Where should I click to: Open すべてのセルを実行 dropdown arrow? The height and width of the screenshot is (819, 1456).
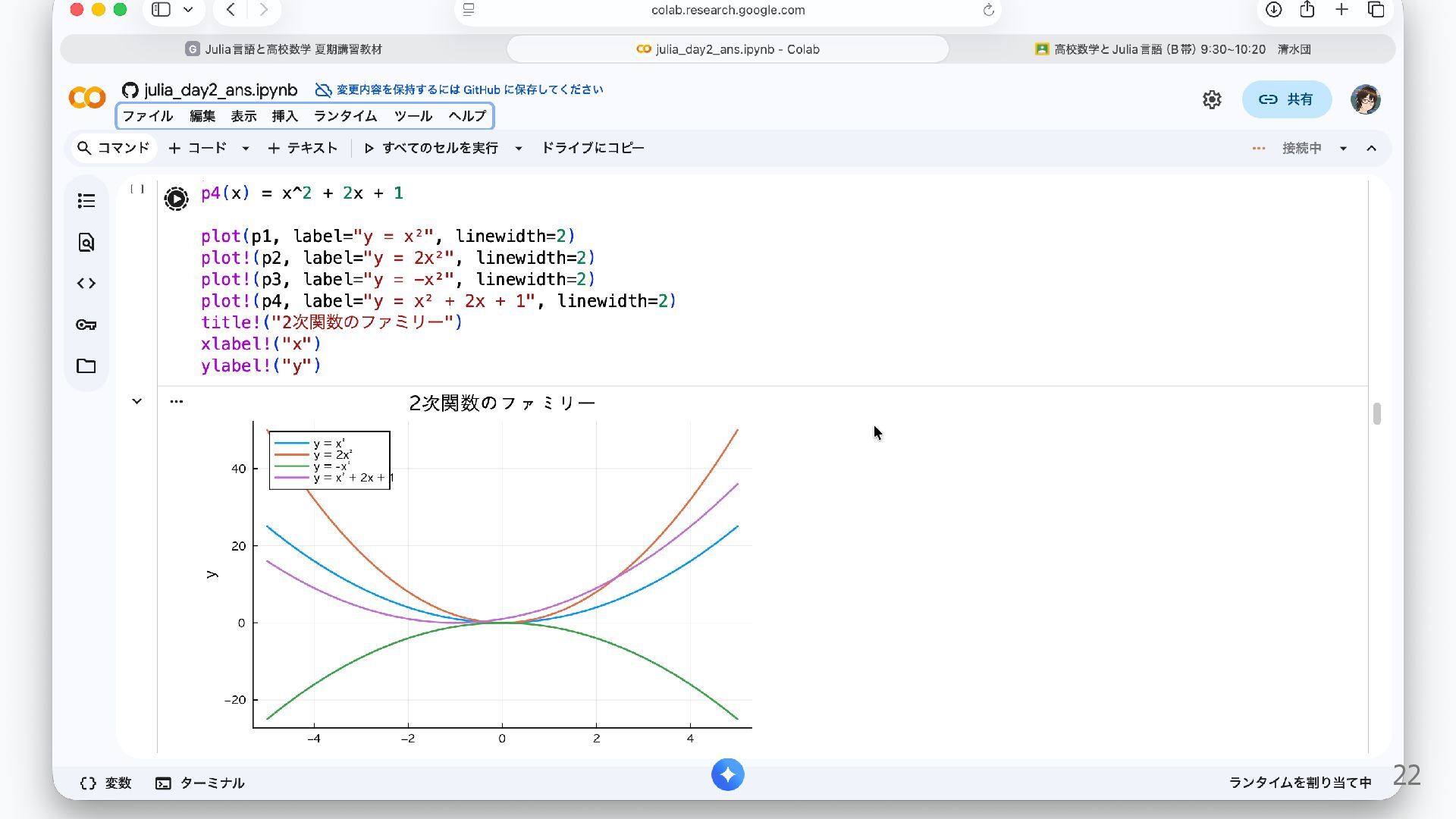(x=519, y=149)
